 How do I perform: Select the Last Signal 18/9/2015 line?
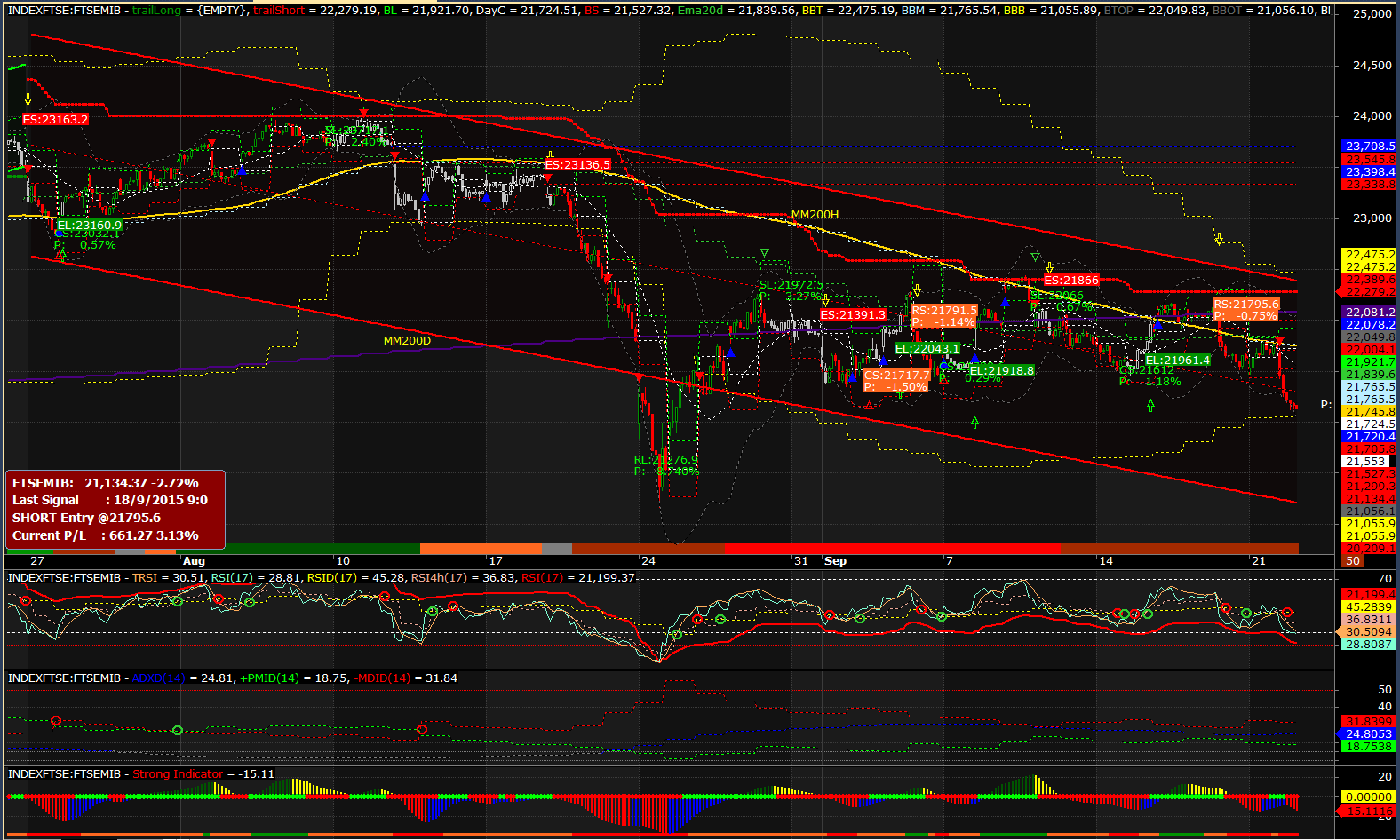[110, 500]
